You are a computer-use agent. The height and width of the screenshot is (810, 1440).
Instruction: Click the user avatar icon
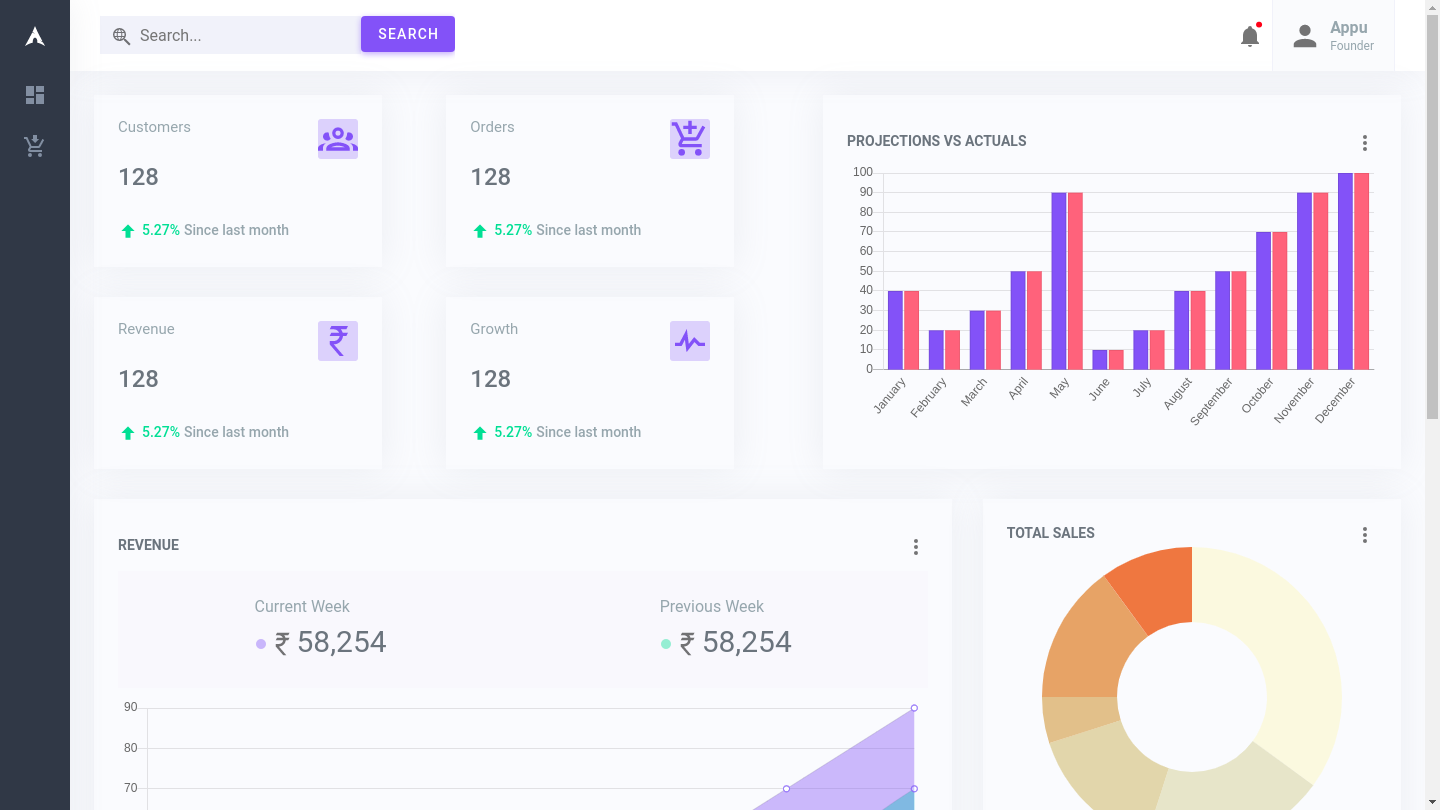click(x=1305, y=37)
